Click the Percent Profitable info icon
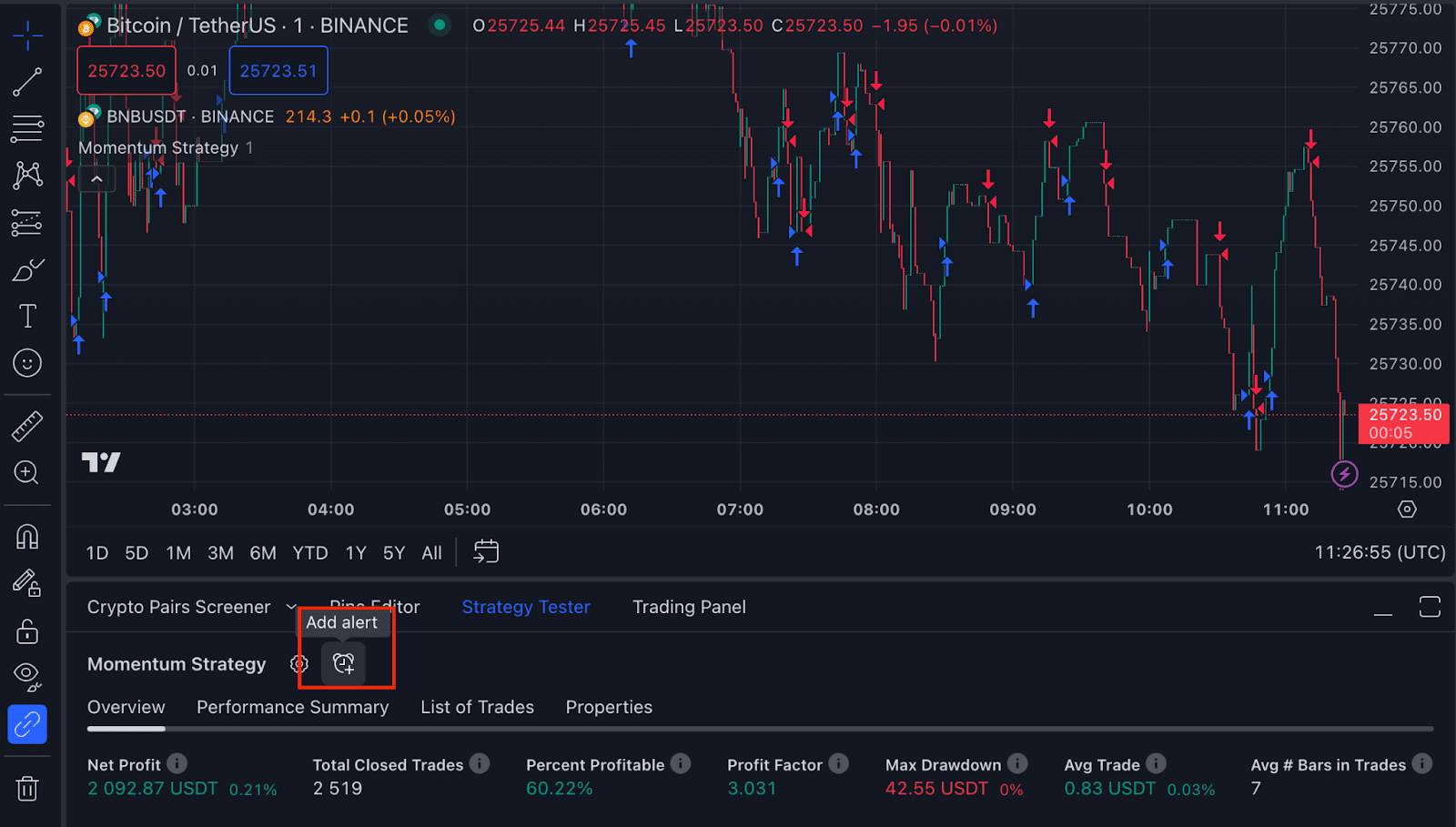The width and height of the screenshot is (1456, 827). point(681,763)
